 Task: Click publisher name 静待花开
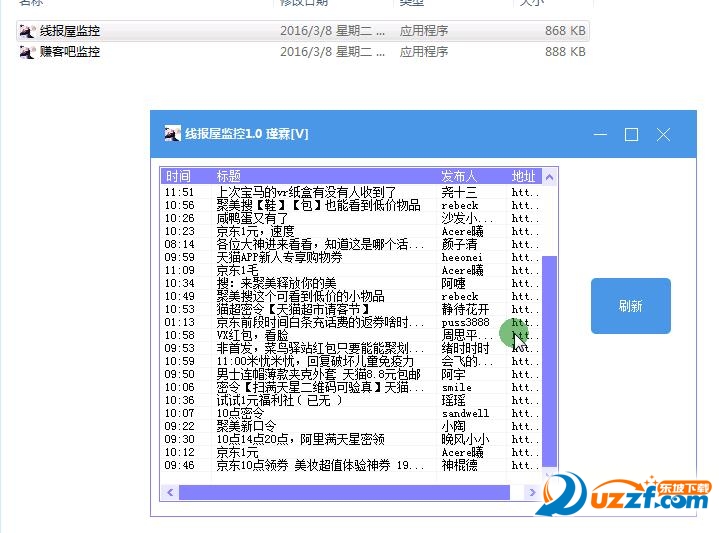[x=465, y=309]
